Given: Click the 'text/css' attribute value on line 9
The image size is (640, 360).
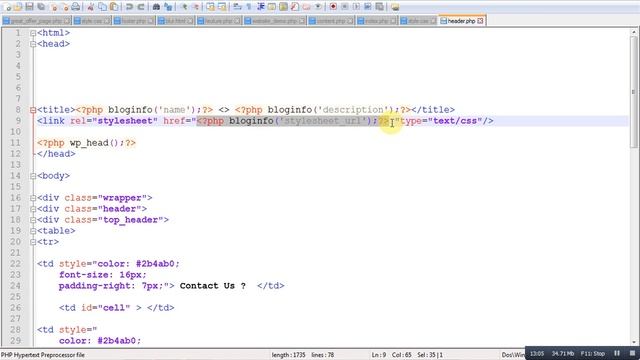Looking at the screenshot, I should (x=455, y=121).
